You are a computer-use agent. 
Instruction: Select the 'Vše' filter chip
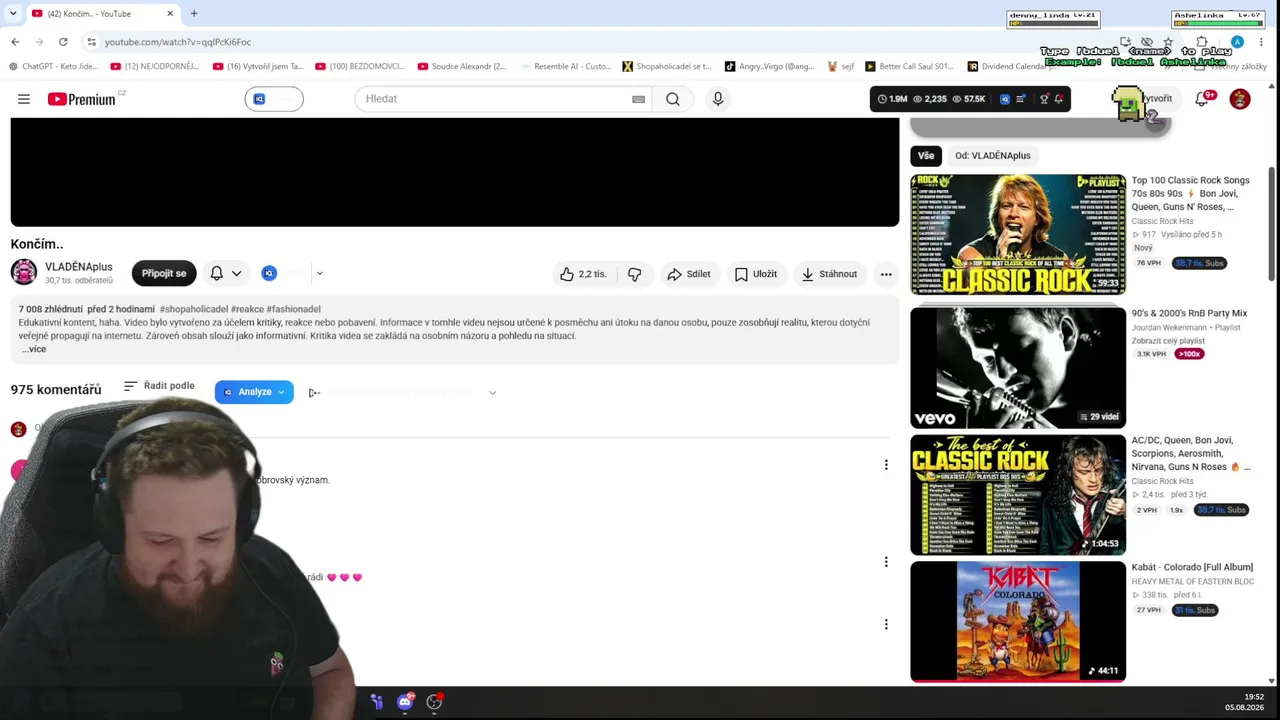[926, 156]
